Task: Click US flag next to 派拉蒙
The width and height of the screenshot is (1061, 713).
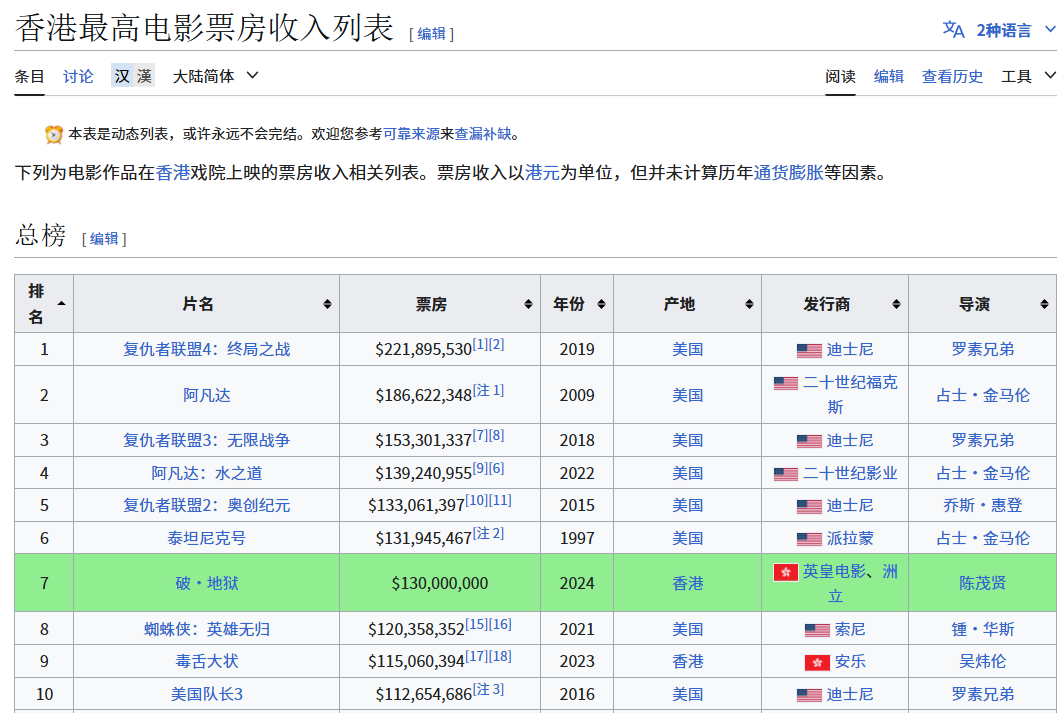Action: click(809, 539)
